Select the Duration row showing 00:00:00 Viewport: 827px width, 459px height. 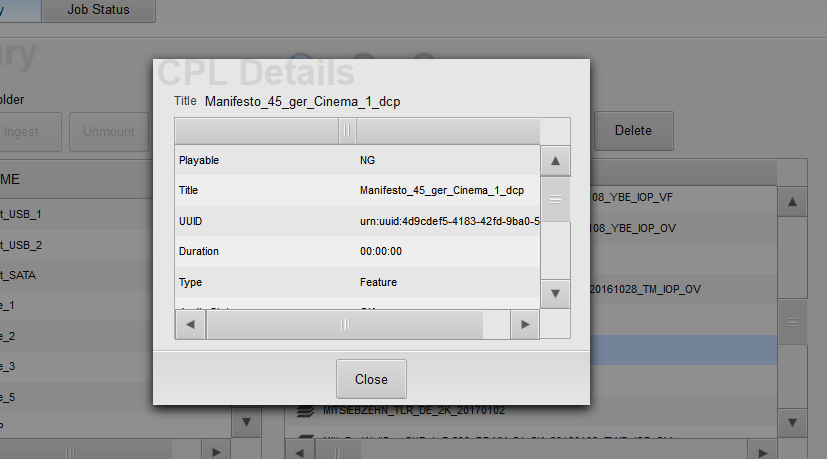click(x=357, y=251)
